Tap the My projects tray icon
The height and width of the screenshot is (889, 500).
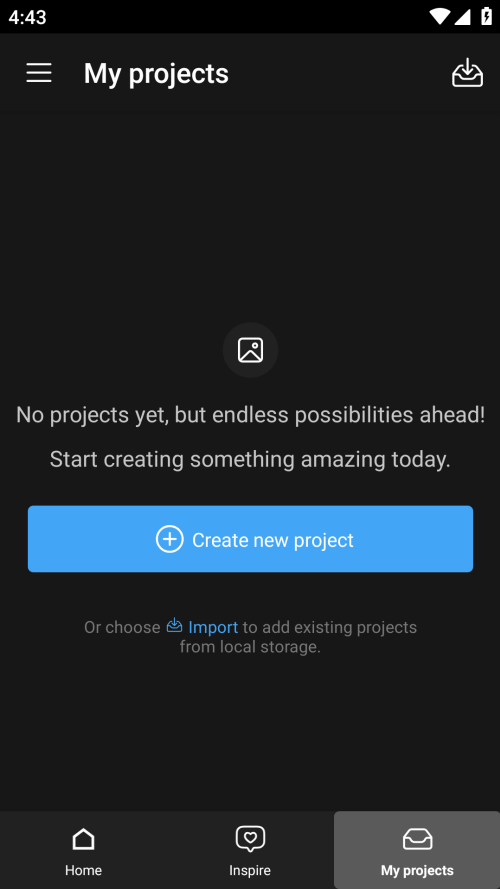[417, 839]
